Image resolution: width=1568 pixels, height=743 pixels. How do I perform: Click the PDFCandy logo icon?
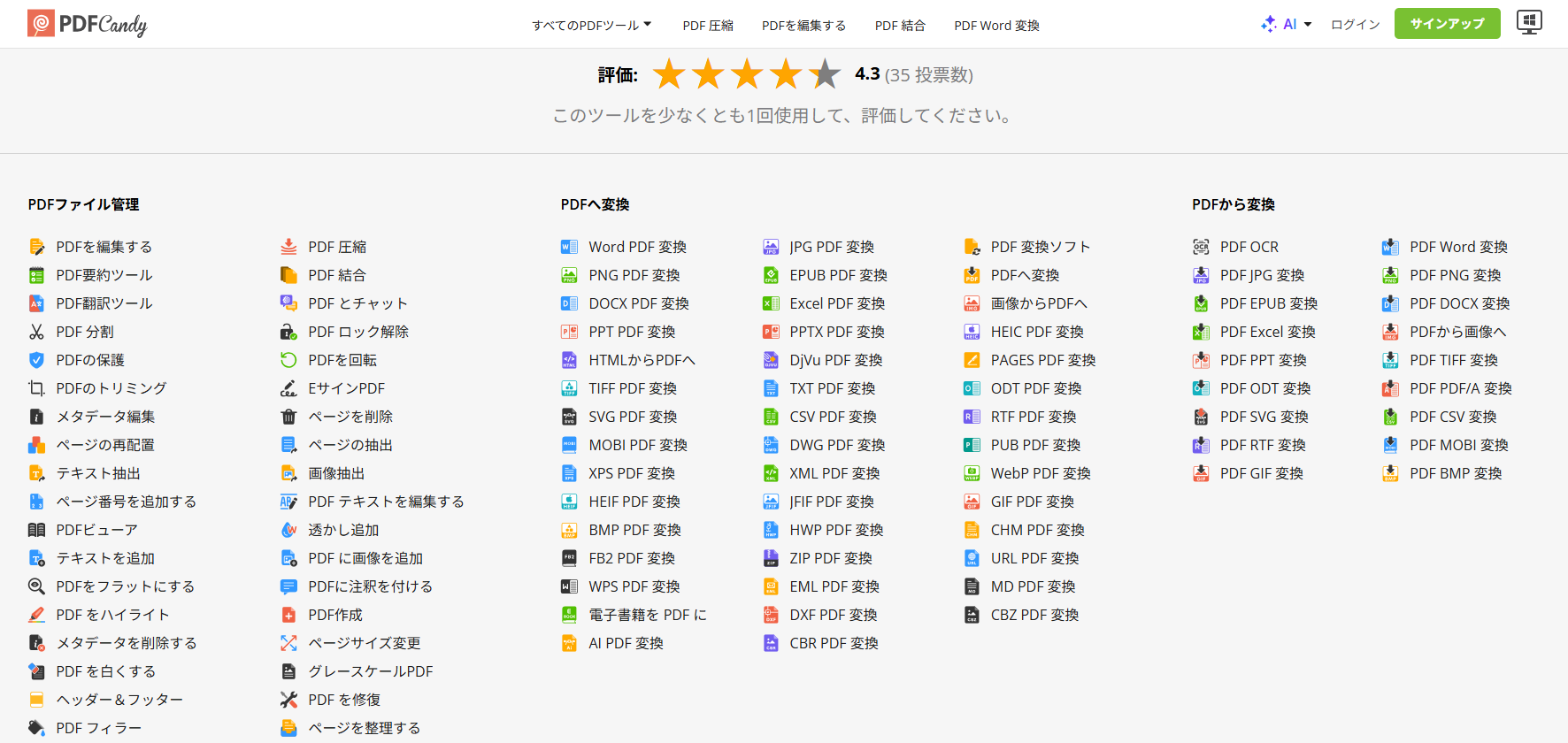click(41, 23)
